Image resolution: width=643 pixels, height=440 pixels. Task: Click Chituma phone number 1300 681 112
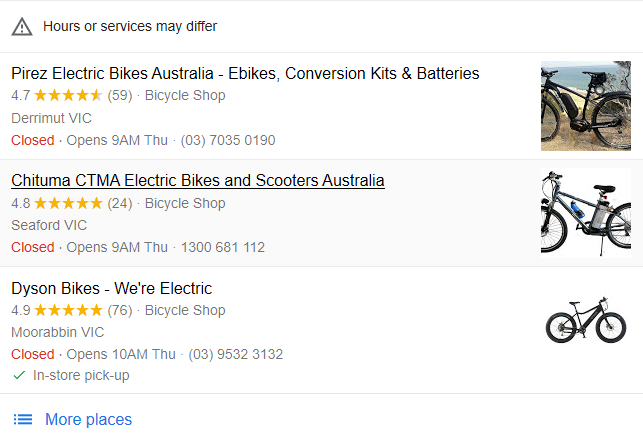225,247
